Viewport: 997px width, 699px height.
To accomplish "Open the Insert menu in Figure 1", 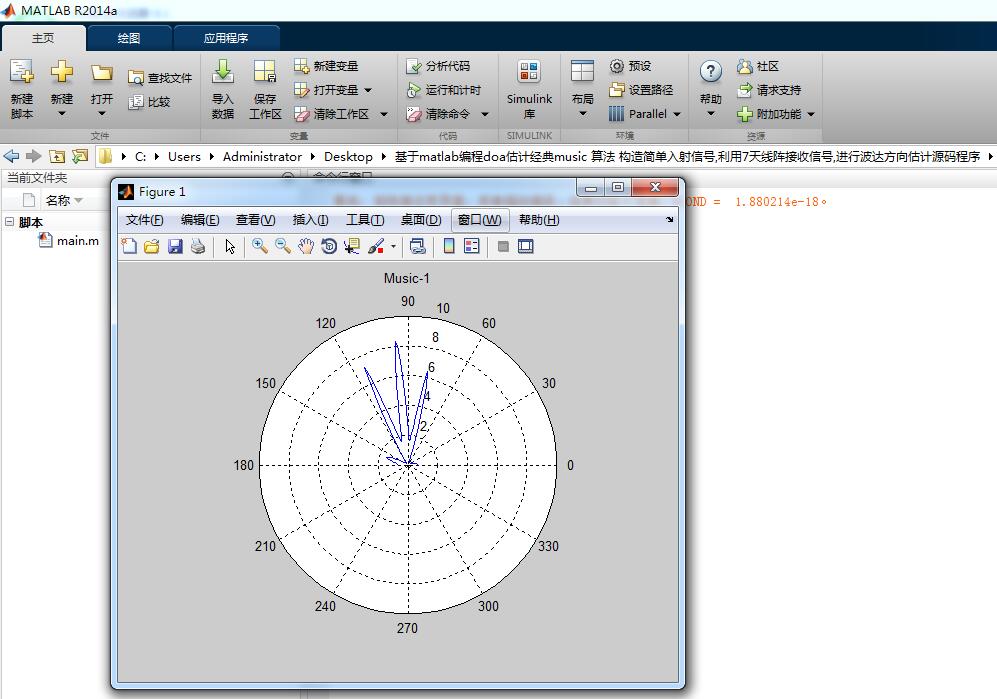I will point(310,220).
